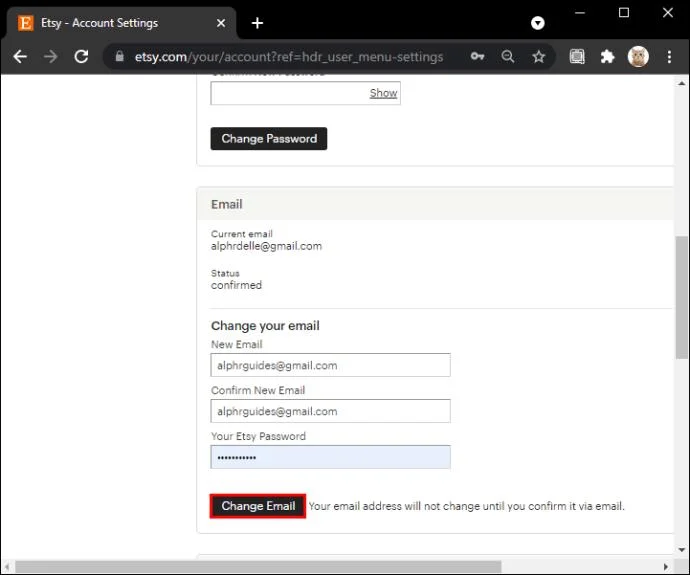Click the vertical scrollbar thumb
This screenshot has width=690, height=575.
point(682,297)
